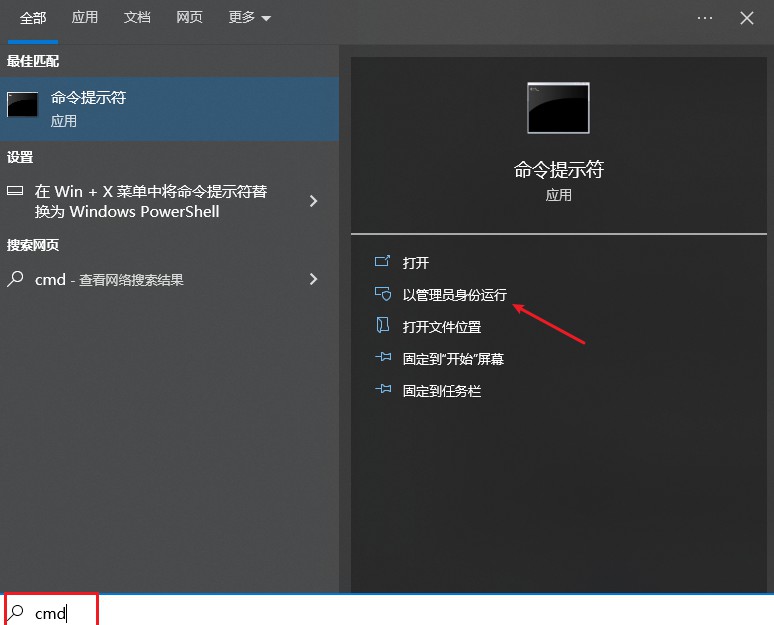774x625 pixels.
Task: Click the open-window icon beside 打开
Action: (x=382, y=261)
